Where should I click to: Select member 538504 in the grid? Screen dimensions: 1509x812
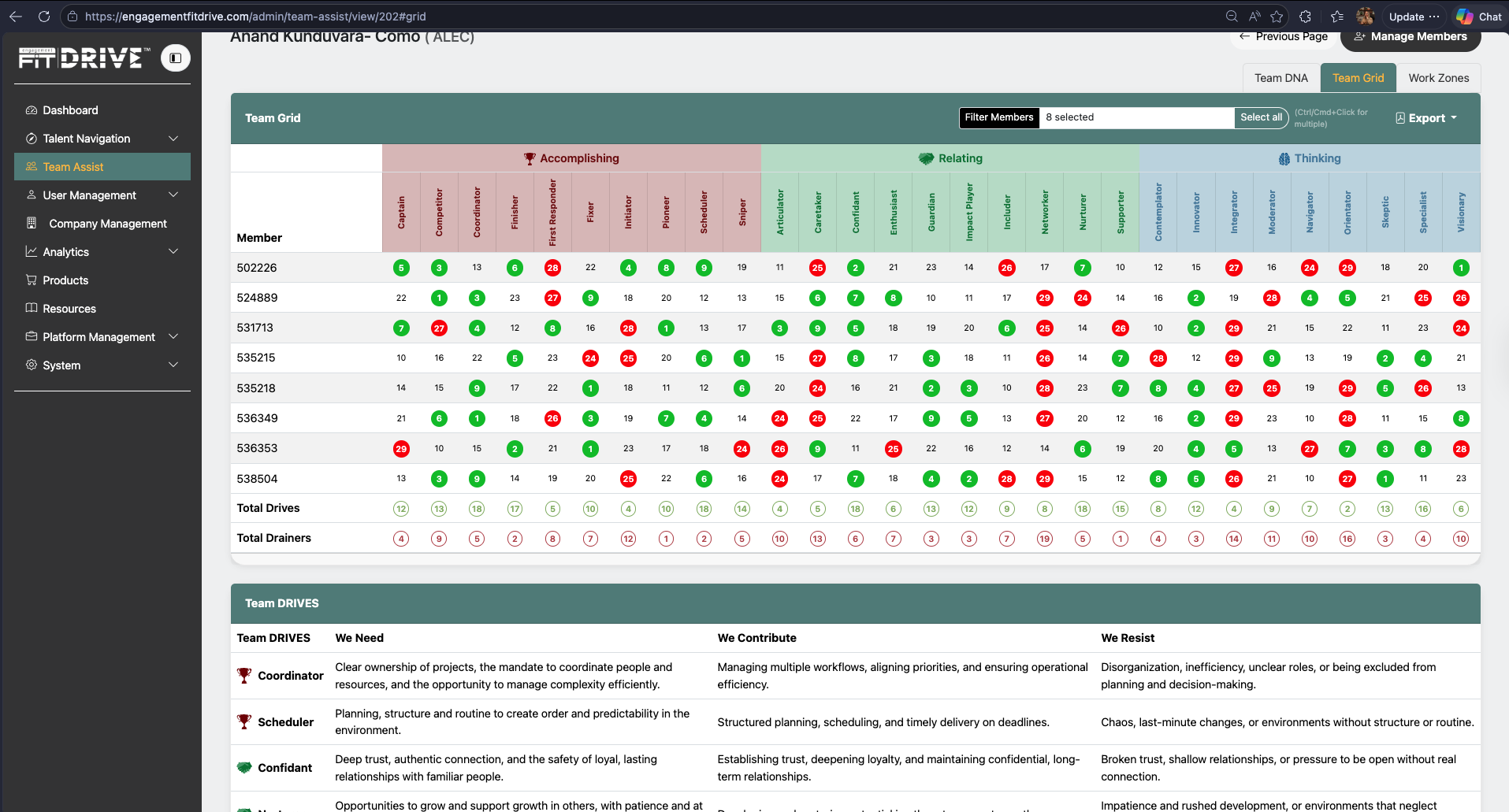point(257,479)
